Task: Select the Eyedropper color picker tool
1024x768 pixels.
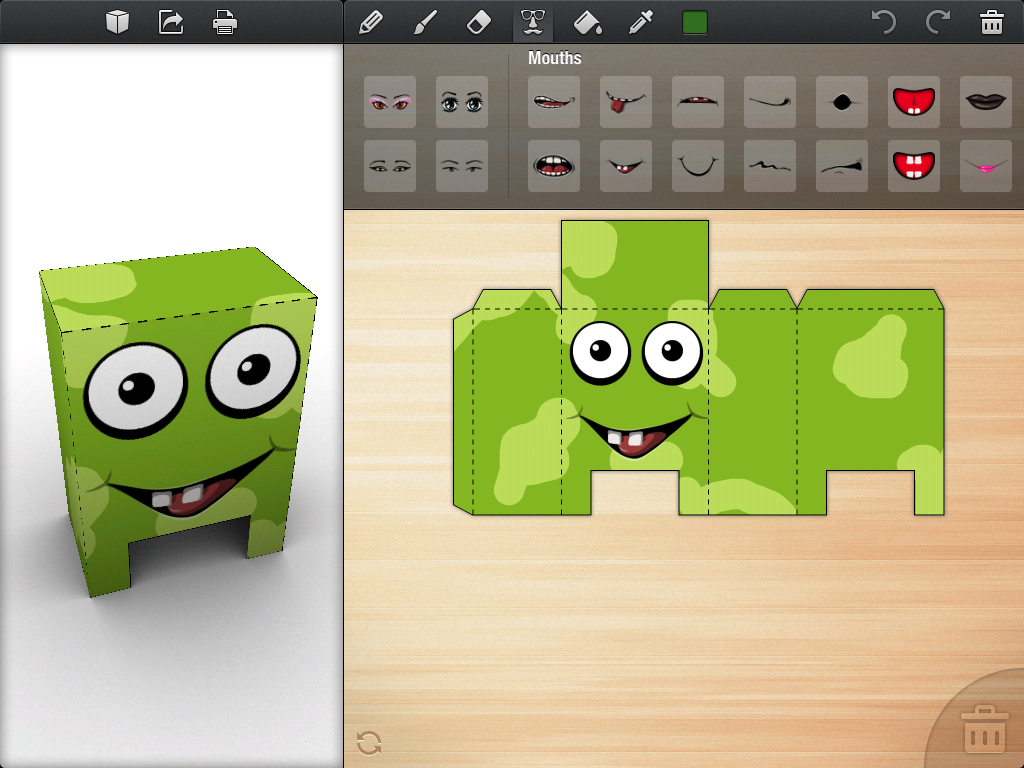Action: (x=641, y=22)
